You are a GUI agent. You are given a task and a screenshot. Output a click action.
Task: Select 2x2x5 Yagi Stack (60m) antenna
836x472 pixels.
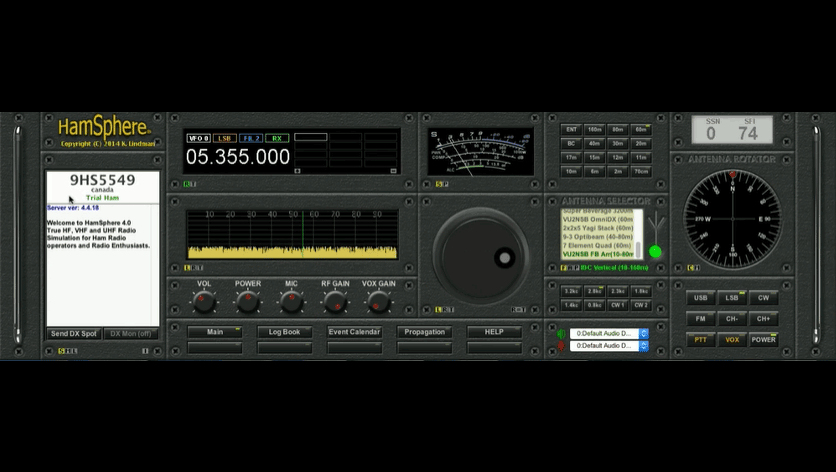pyautogui.click(x=598, y=228)
